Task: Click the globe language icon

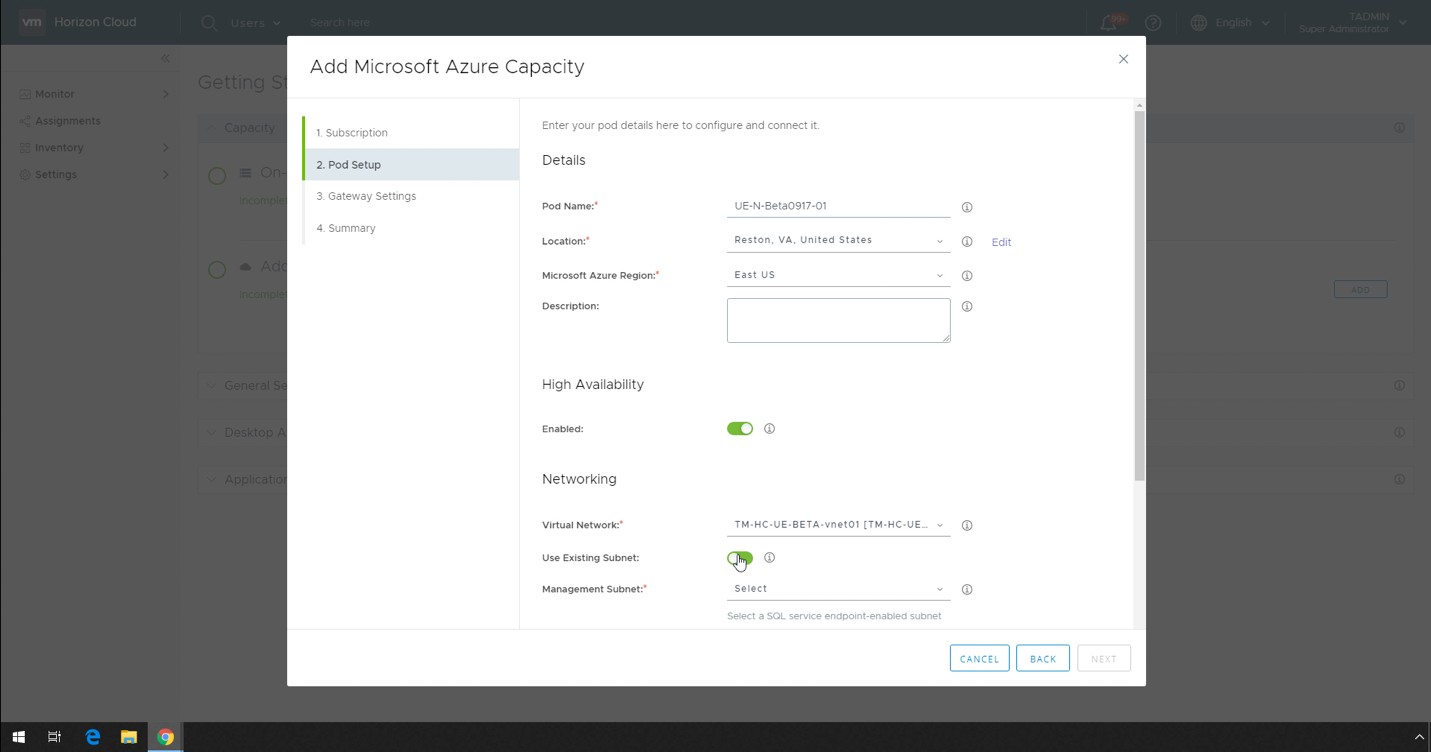Action: [1199, 22]
